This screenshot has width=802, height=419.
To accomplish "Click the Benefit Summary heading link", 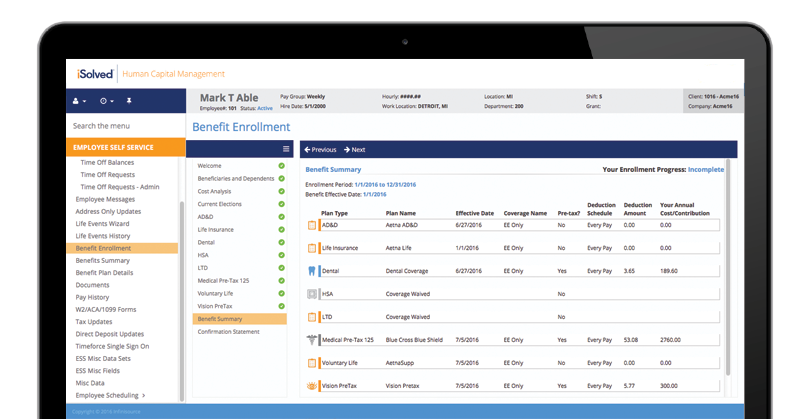I will point(333,169).
